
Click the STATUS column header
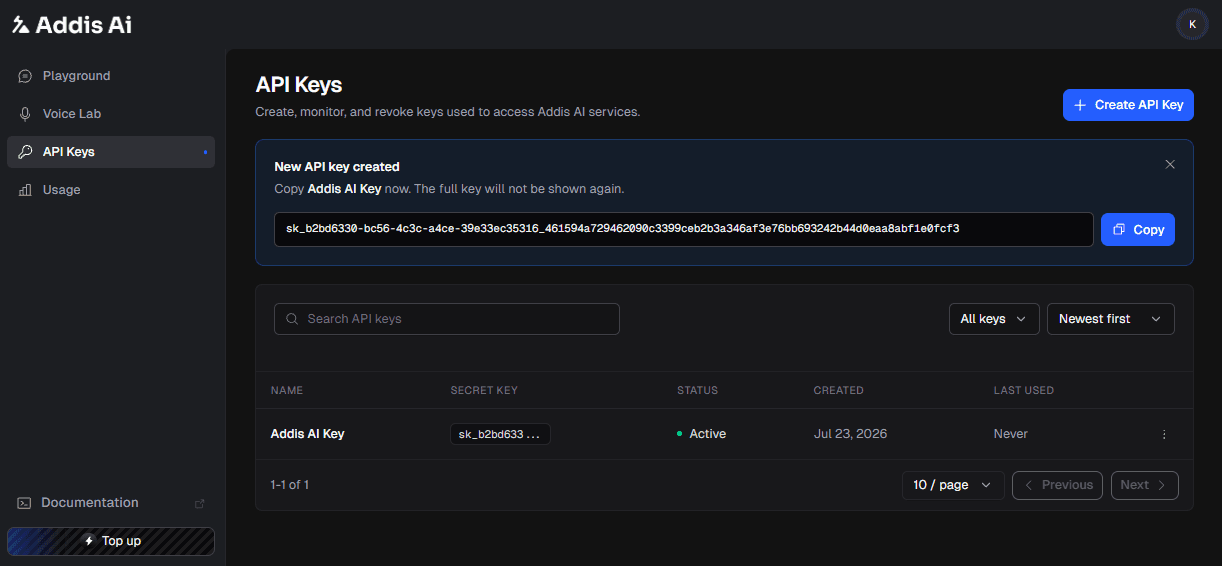697,390
